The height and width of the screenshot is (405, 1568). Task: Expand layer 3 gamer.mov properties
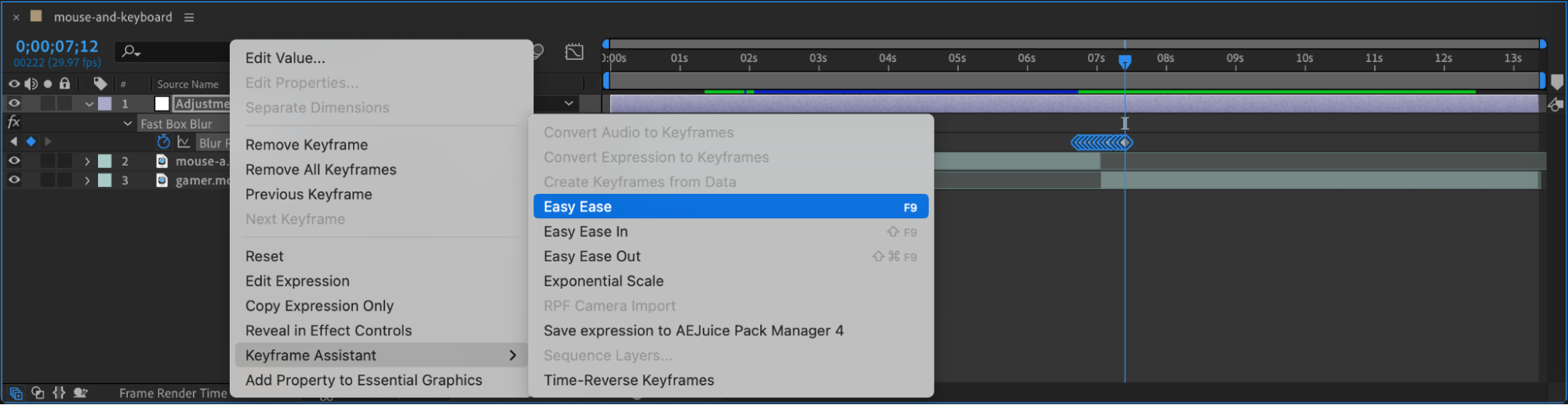point(87,181)
